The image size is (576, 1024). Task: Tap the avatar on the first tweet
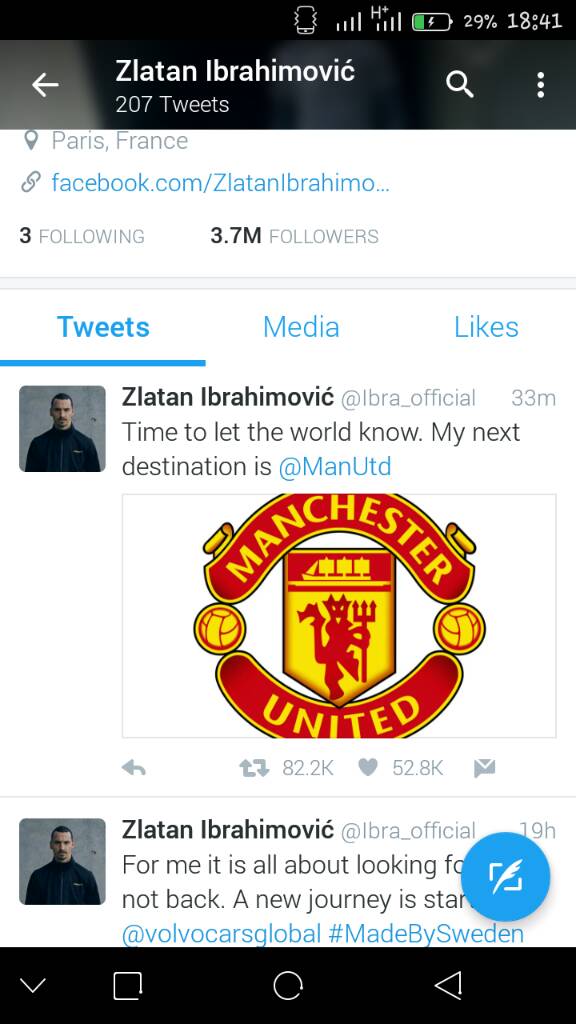[x=62, y=428]
